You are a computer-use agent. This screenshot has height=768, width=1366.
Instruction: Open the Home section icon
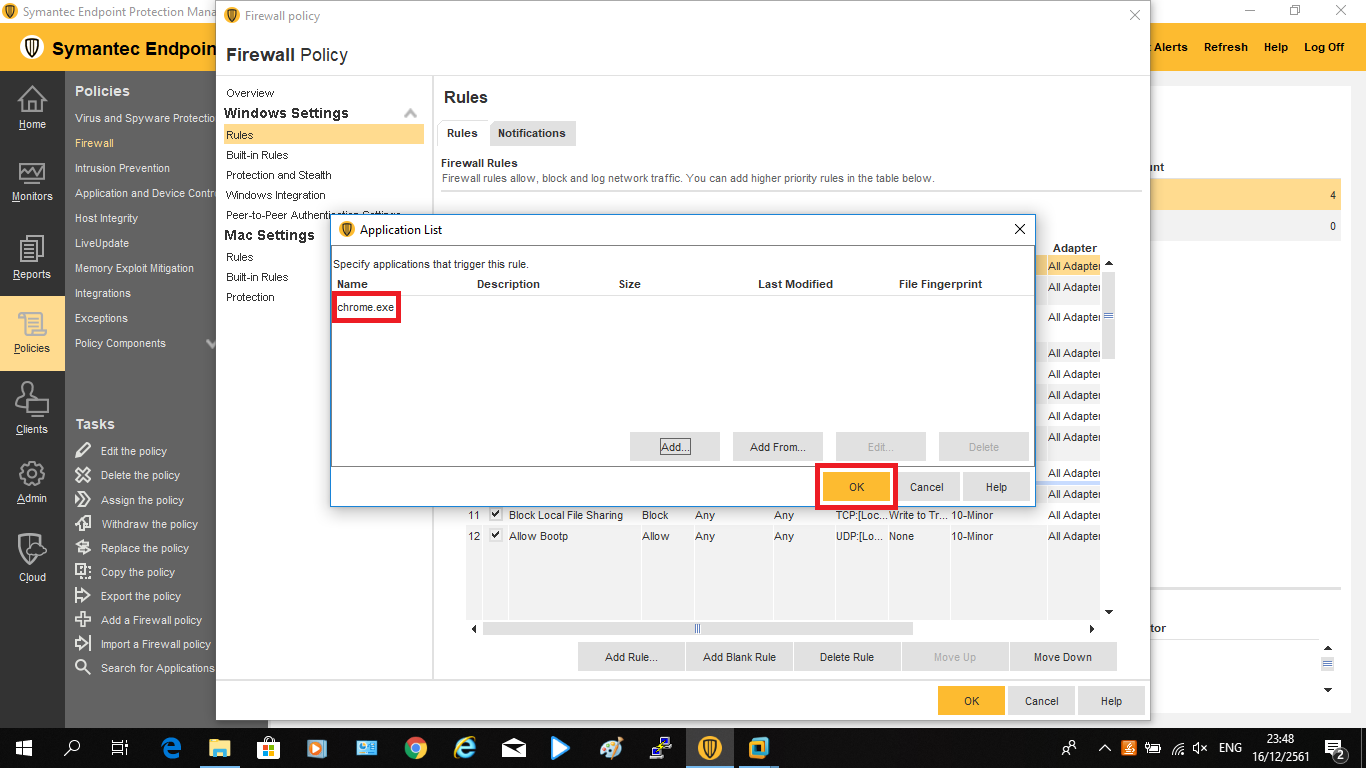[32, 100]
